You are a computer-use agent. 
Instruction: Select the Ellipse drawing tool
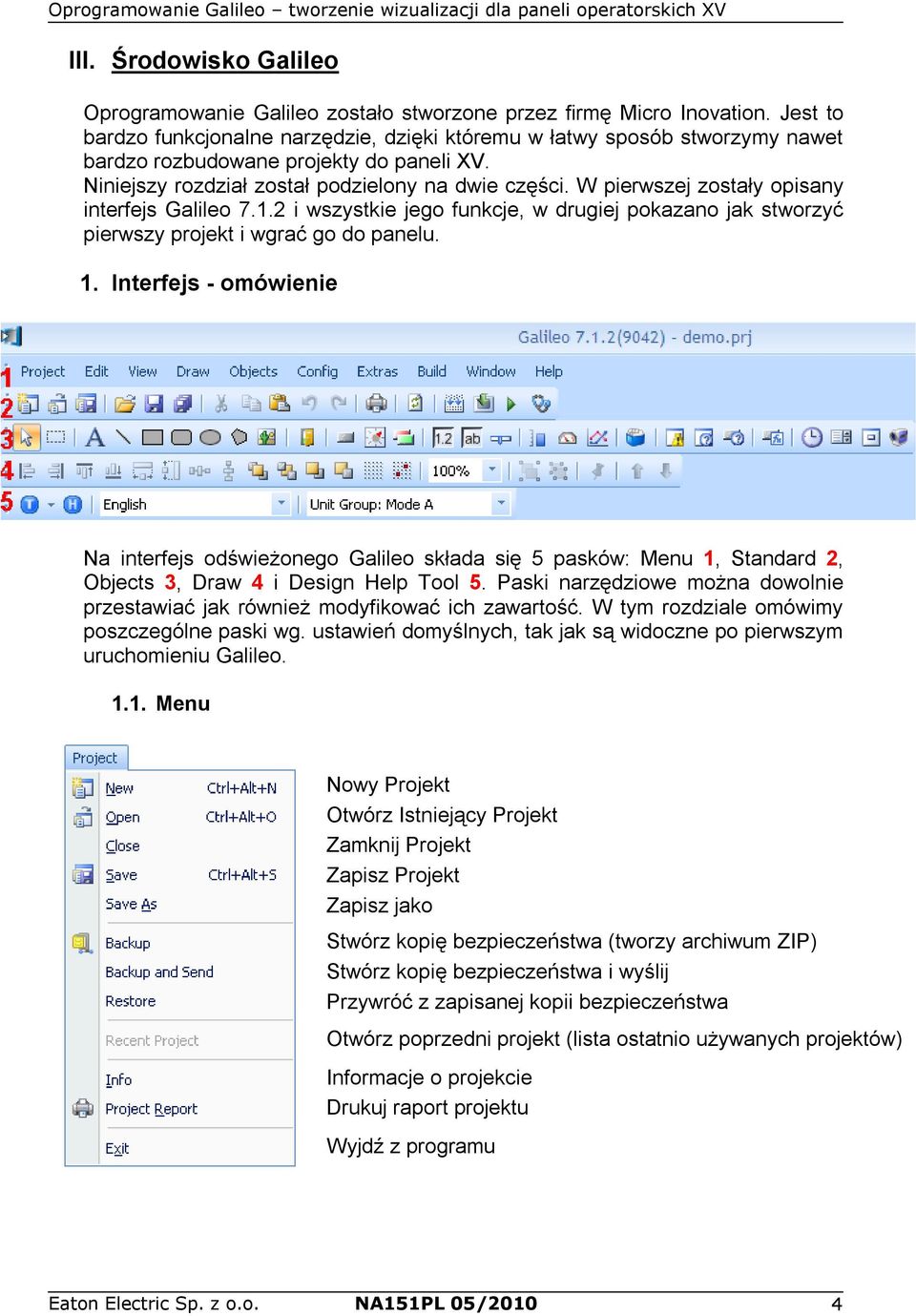[x=210, y=438]
